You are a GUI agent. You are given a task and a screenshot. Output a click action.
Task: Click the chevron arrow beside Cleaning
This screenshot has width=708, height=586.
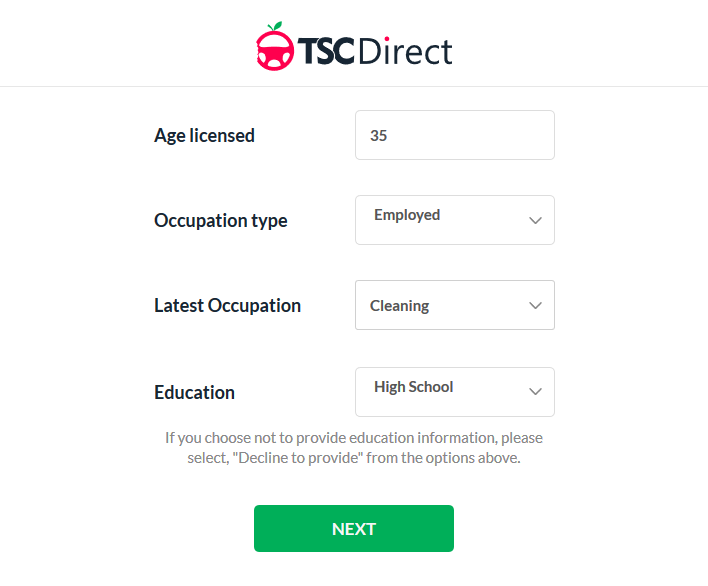(x=535, y=306)
